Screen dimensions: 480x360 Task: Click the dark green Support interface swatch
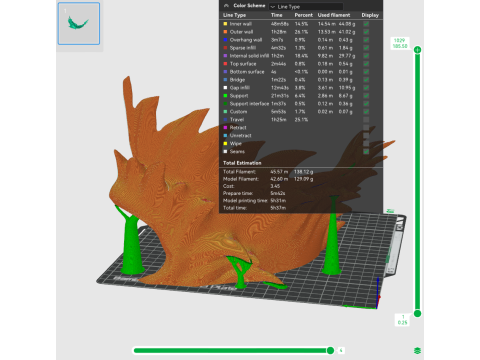[x=225, y=104]
